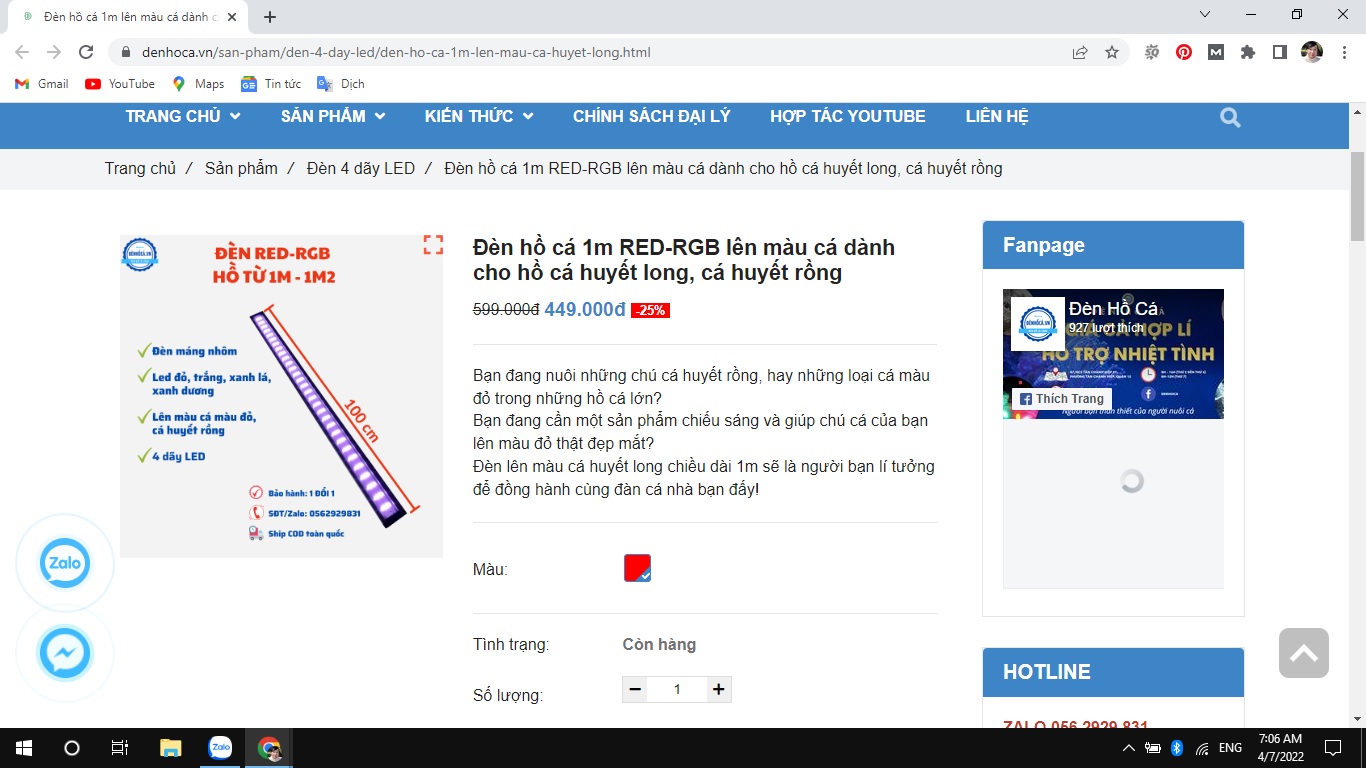Click the share page icon in address bar
Image resolution: width=1366 pixels, height=768 pixels.
click(x=1080, y=52)
